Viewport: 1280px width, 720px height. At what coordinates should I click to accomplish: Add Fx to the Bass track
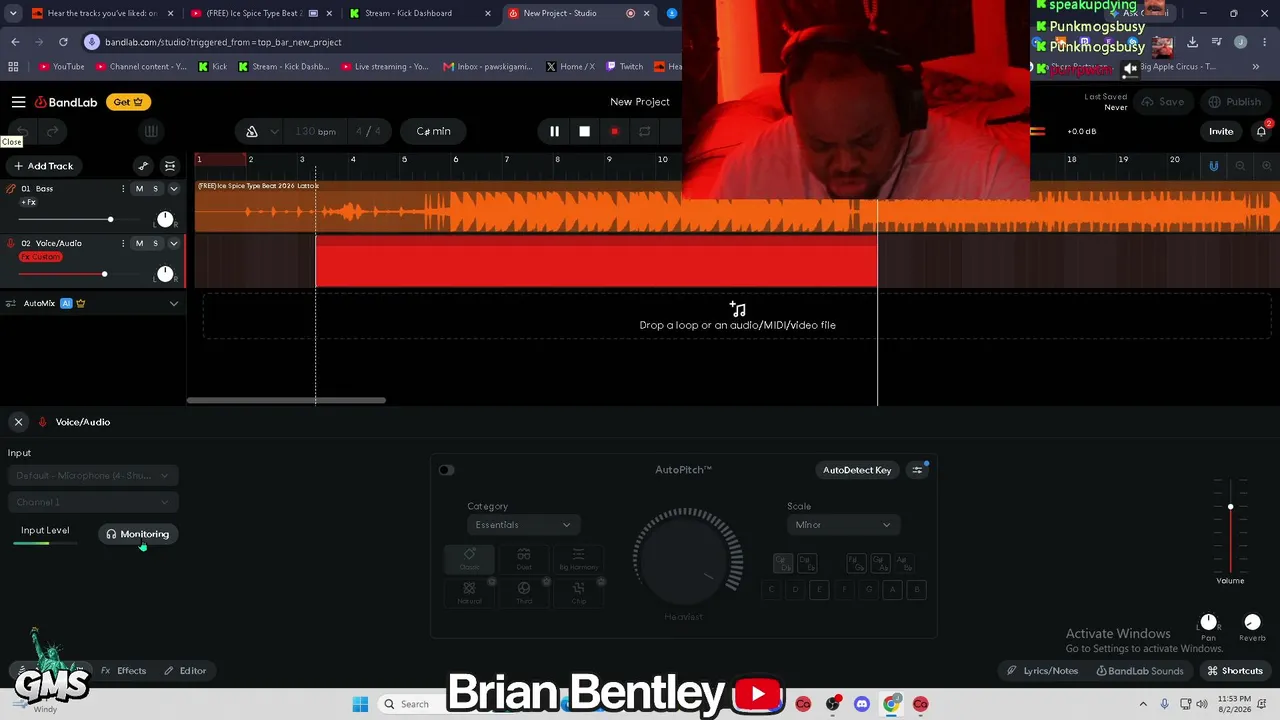tap(29, 202)
